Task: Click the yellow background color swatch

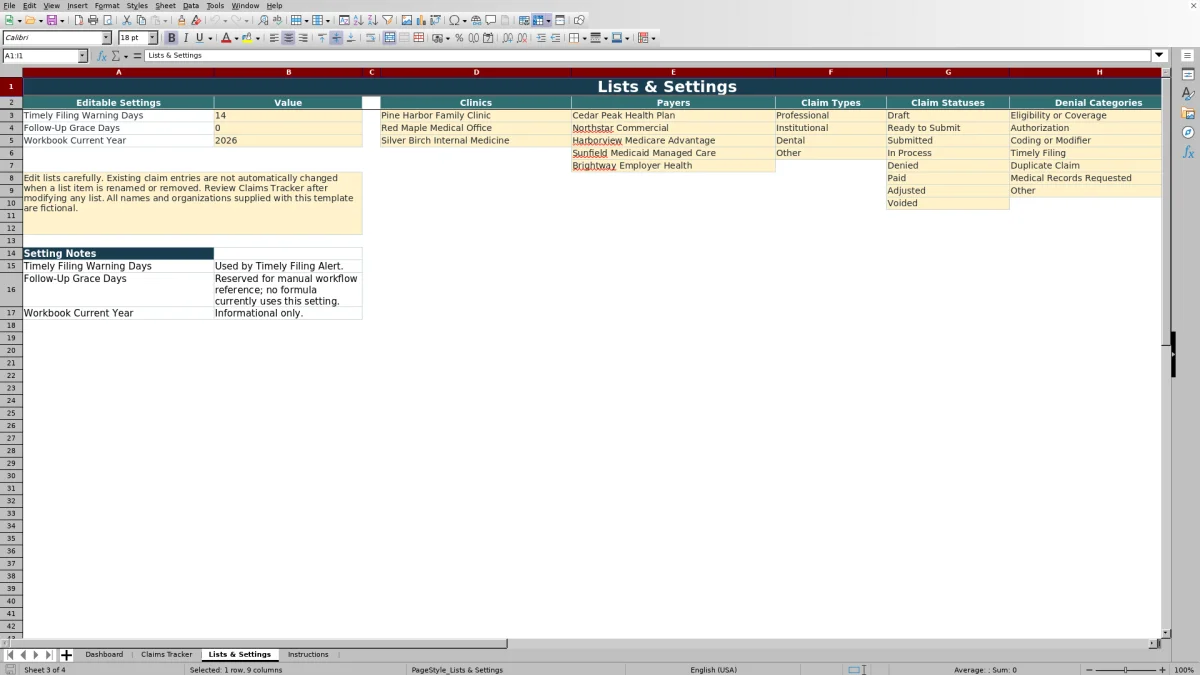Action: coord(247,38)
